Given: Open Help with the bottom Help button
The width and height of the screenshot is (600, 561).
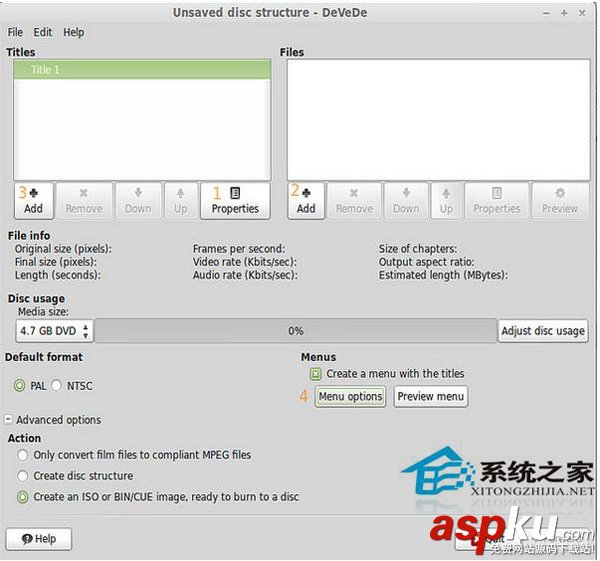Looking at the screenshot, I should (x=39, y=539).
